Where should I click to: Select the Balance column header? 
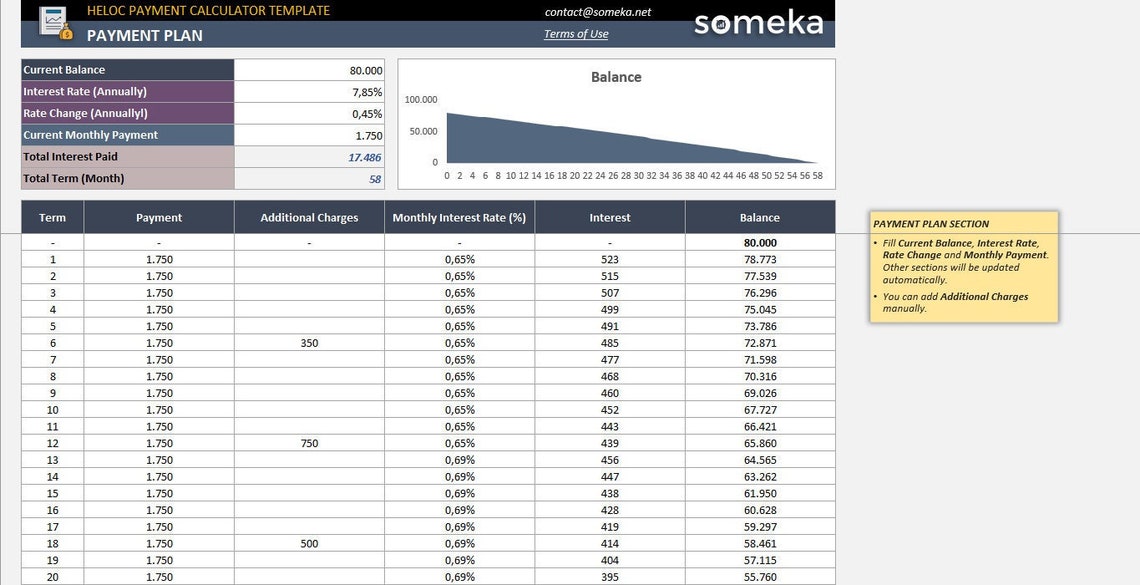click(760, 217)
